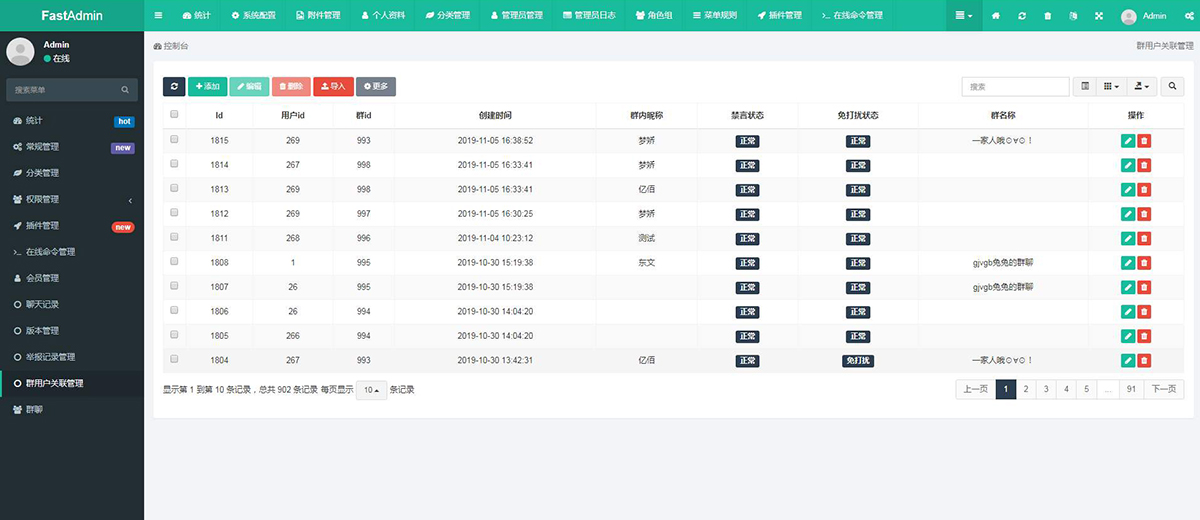Click the green 添加 button
The width and height of the screenshot is (1200, 520).
tap(207, 87)
